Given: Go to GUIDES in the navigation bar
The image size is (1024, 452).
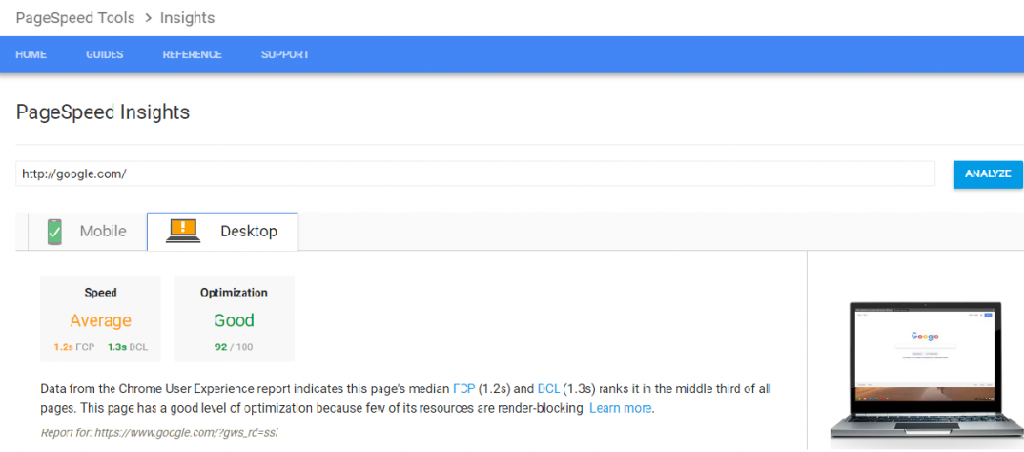Looking at the screenshot, I should point(105,54).
